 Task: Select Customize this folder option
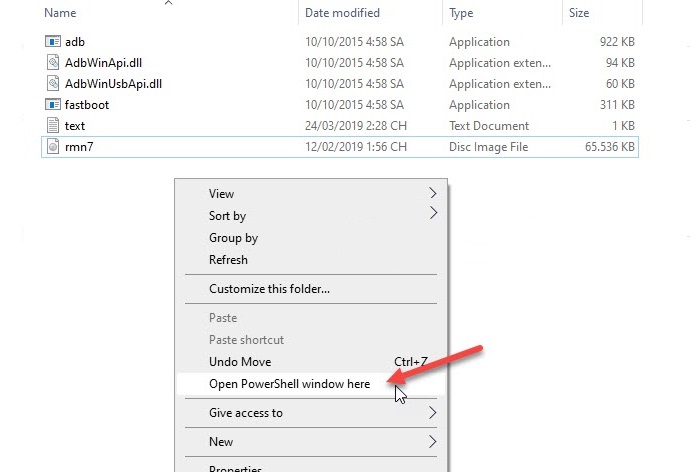click(269, 289)
